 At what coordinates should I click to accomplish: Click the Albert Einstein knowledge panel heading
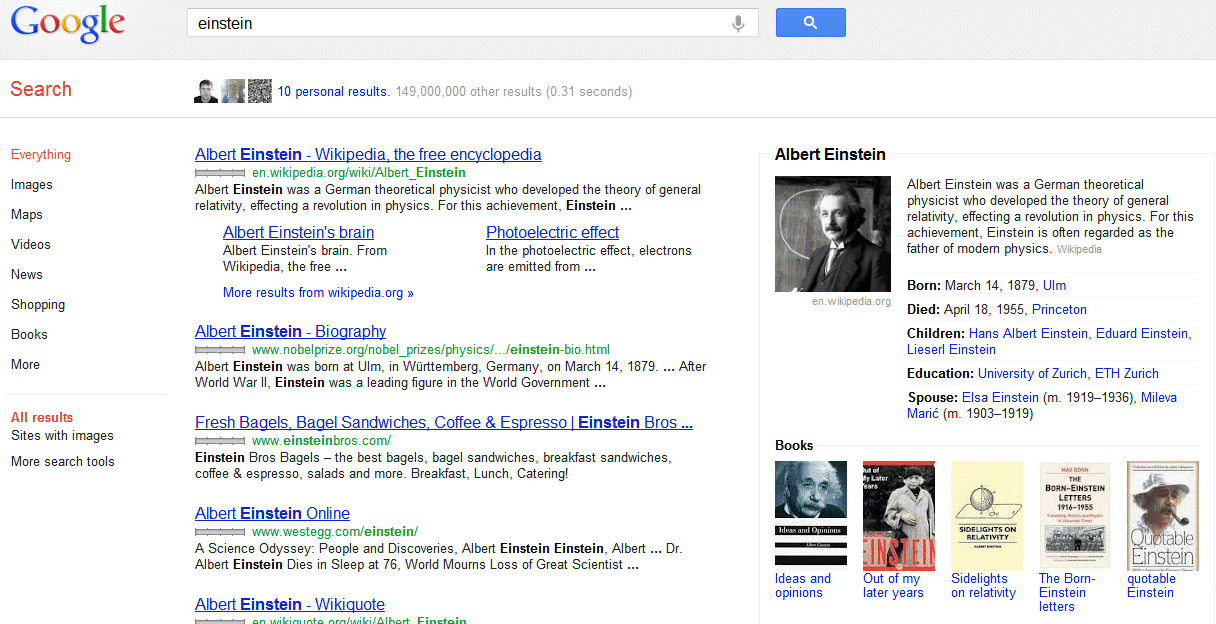(x=830, y=155)
